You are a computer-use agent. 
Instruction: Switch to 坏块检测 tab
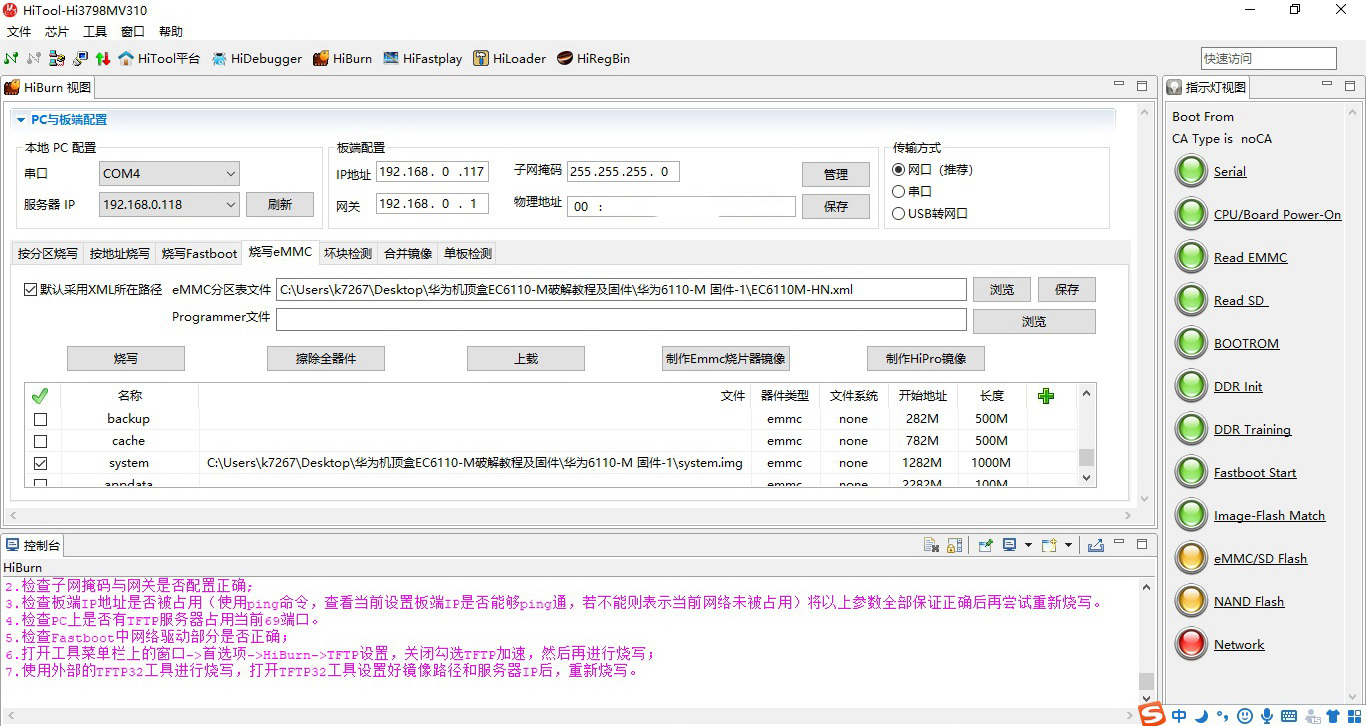coord(348,254)
